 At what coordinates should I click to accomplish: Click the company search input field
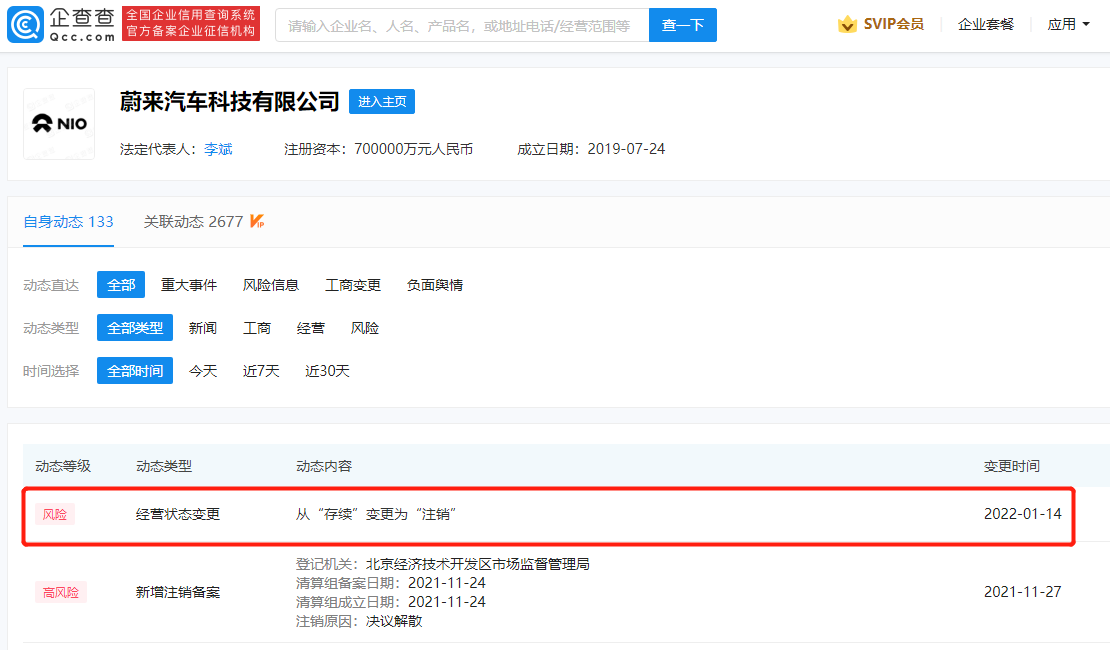[460, 25]
